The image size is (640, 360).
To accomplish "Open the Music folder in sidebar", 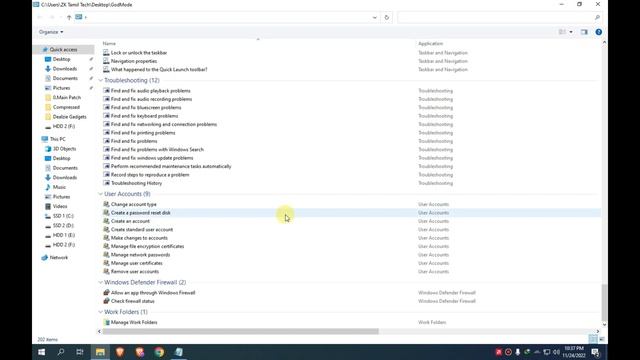I will click(x=59, y=187).
